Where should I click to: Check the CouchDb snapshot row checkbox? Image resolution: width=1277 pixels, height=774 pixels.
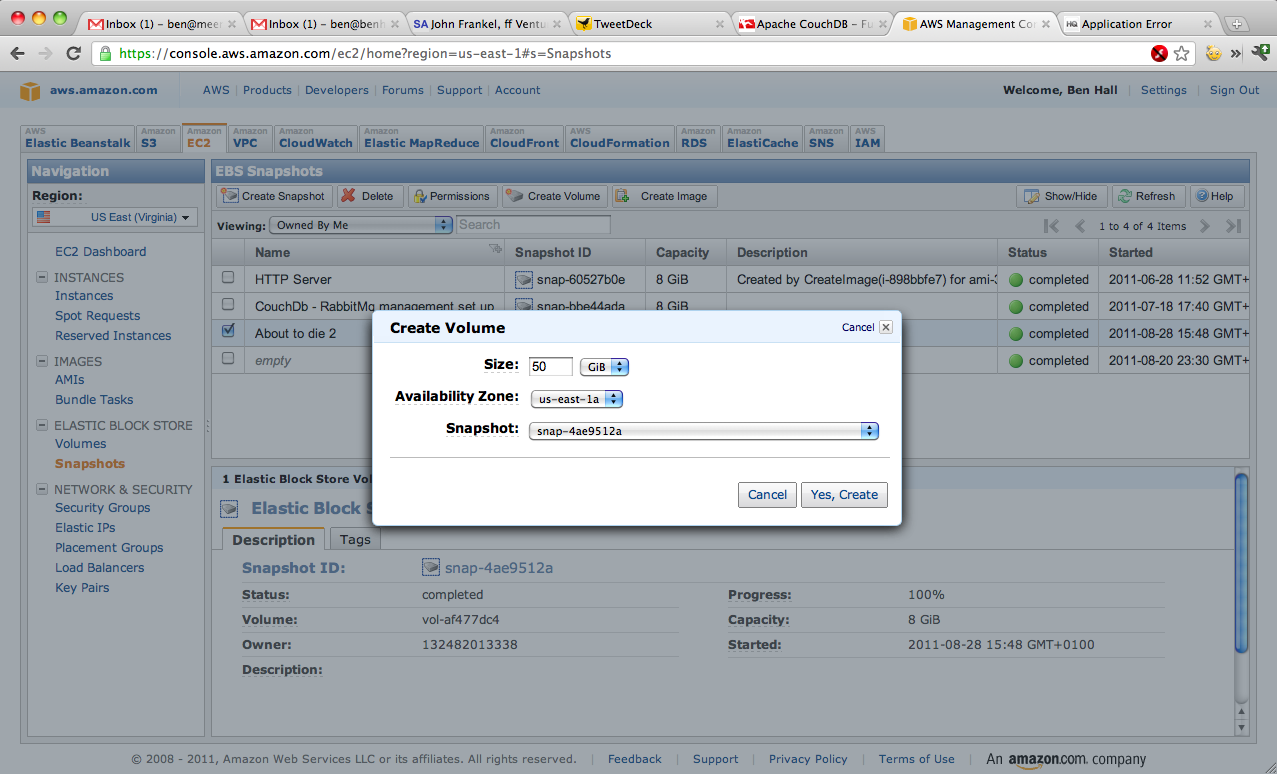(x=228, y=304)
